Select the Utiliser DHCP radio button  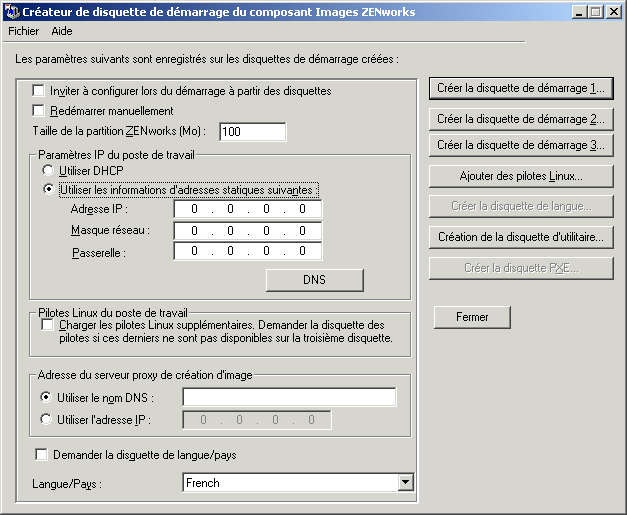pyautogui.click(x=48, y=170)
